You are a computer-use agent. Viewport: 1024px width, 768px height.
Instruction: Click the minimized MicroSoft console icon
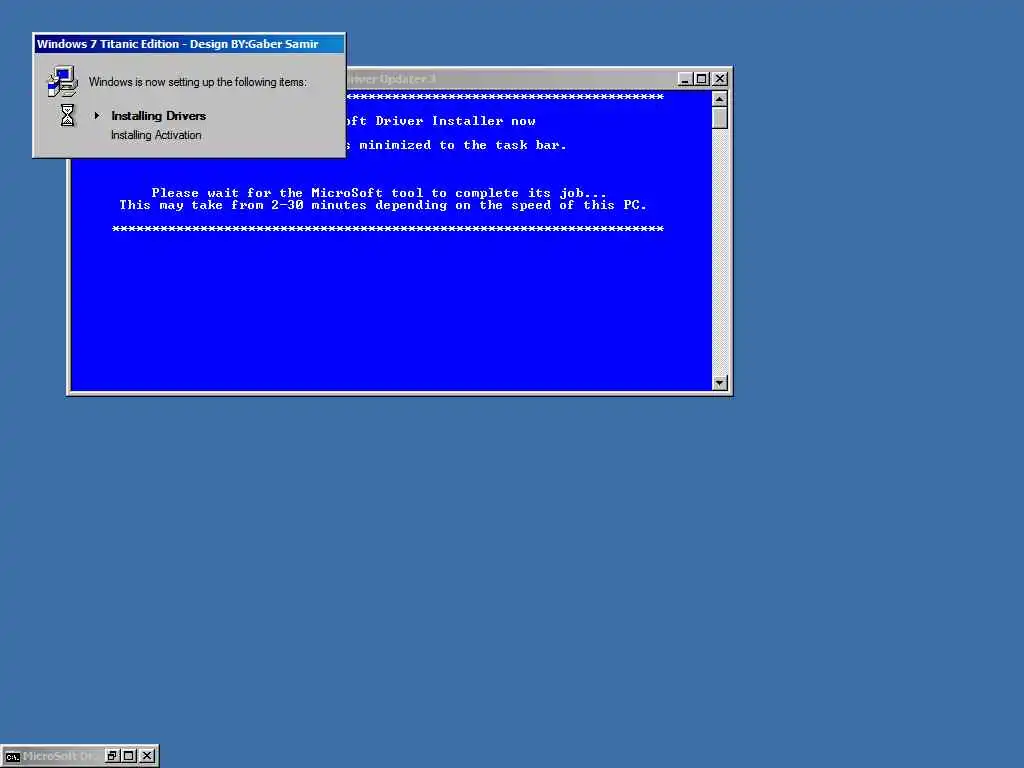click(x=12, y=756)
